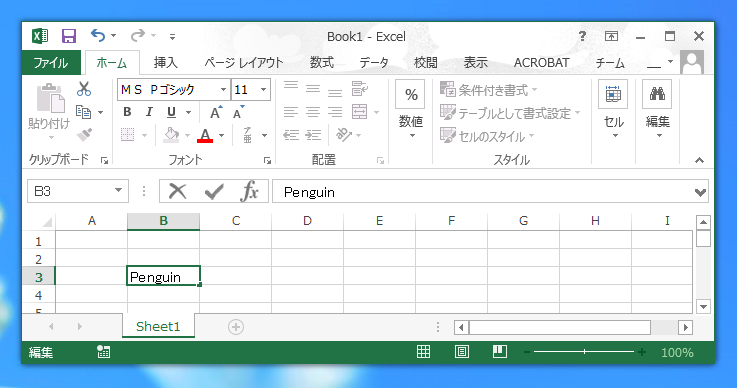Toggle italic formatting
The image size is (737, 388).
click(x=149, y=112)
